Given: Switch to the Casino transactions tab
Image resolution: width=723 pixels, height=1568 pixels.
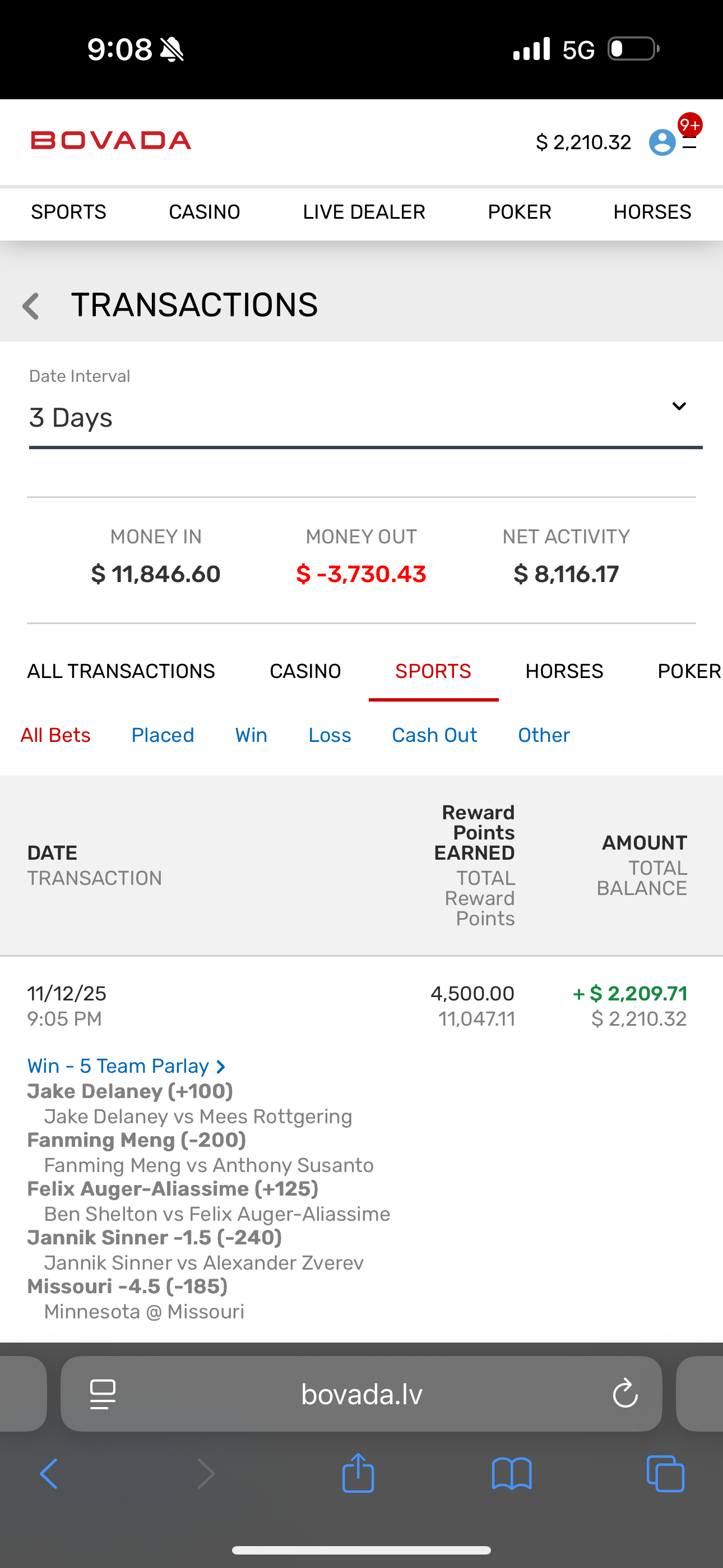Looking at the screenshot, I should pyautogui.click(x=305, y=671).
